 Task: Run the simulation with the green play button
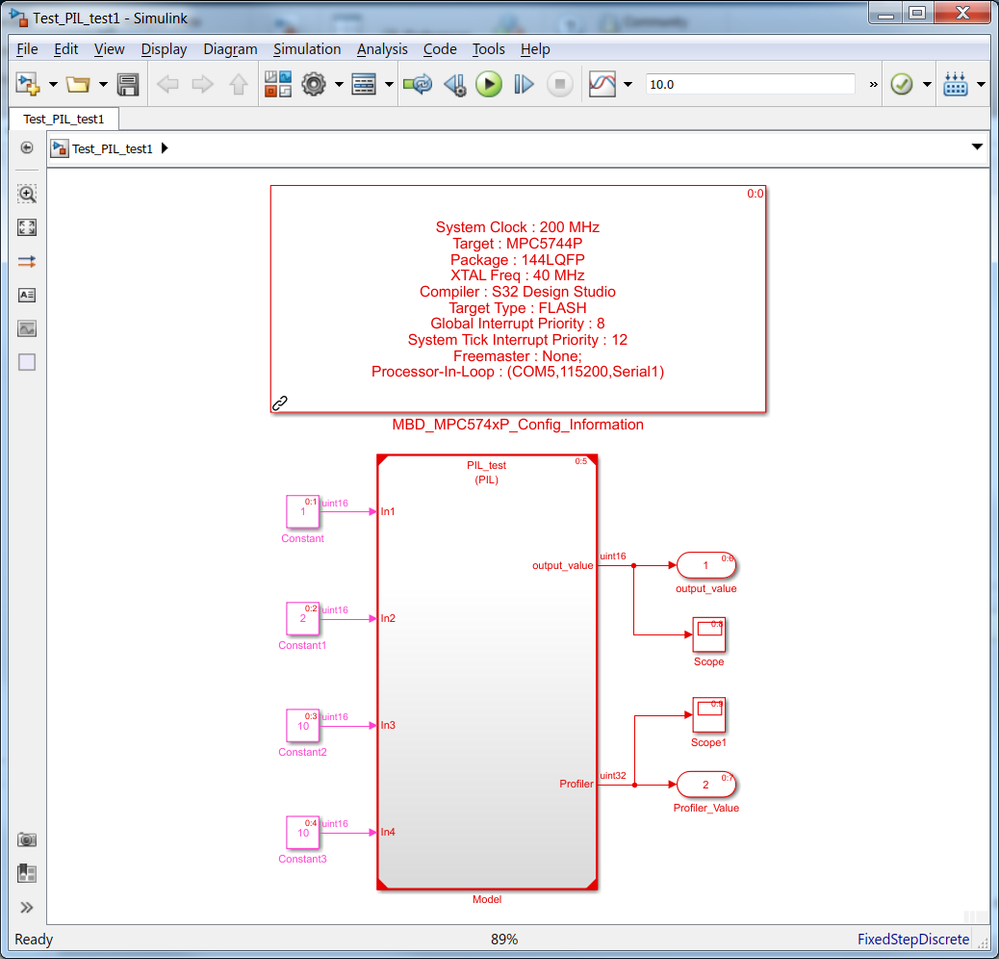tap(489, 84)
